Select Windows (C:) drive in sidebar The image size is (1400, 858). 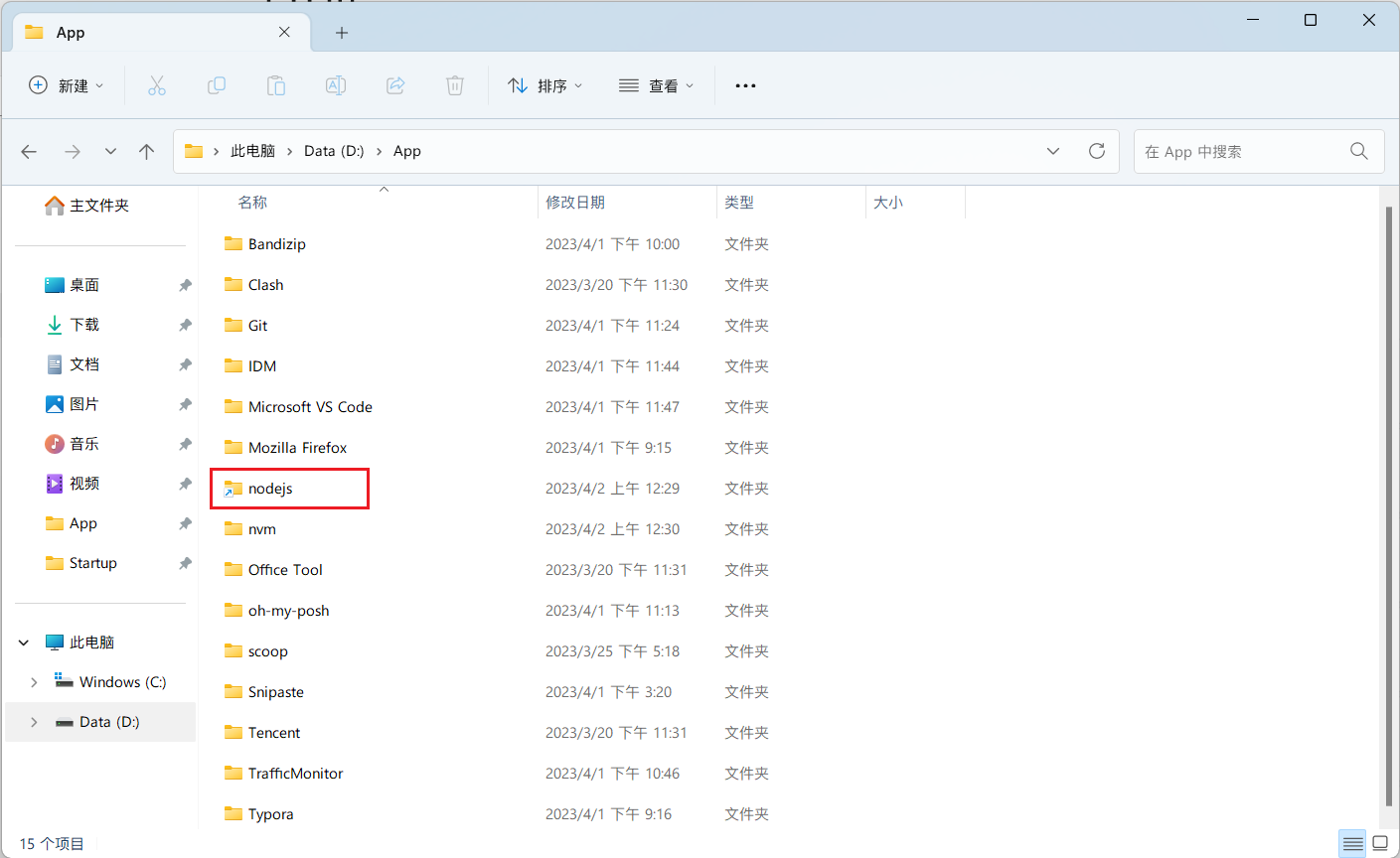(x=100, y=682)
